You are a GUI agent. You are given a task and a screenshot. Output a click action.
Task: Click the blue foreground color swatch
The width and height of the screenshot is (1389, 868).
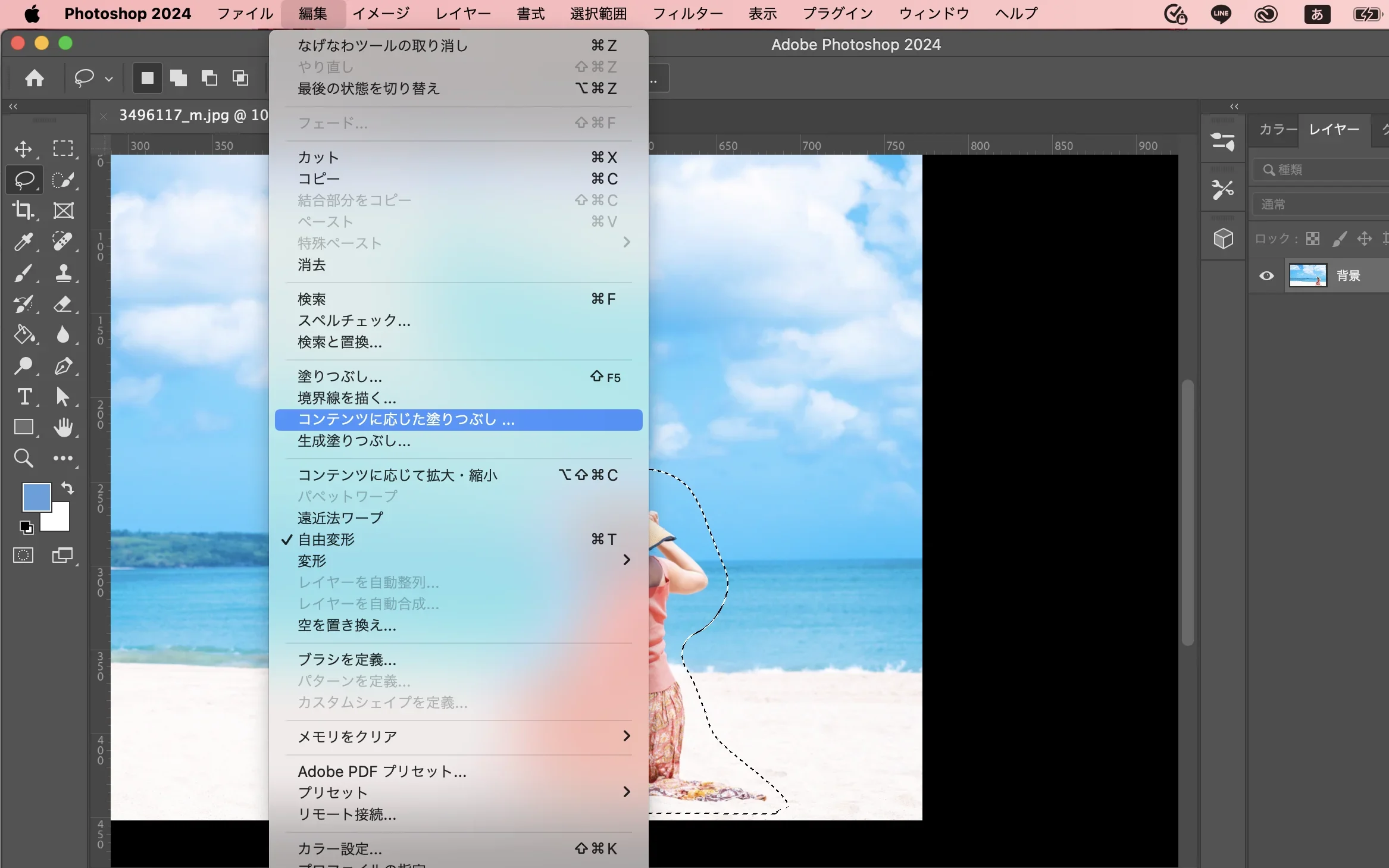tap(36, 496)
